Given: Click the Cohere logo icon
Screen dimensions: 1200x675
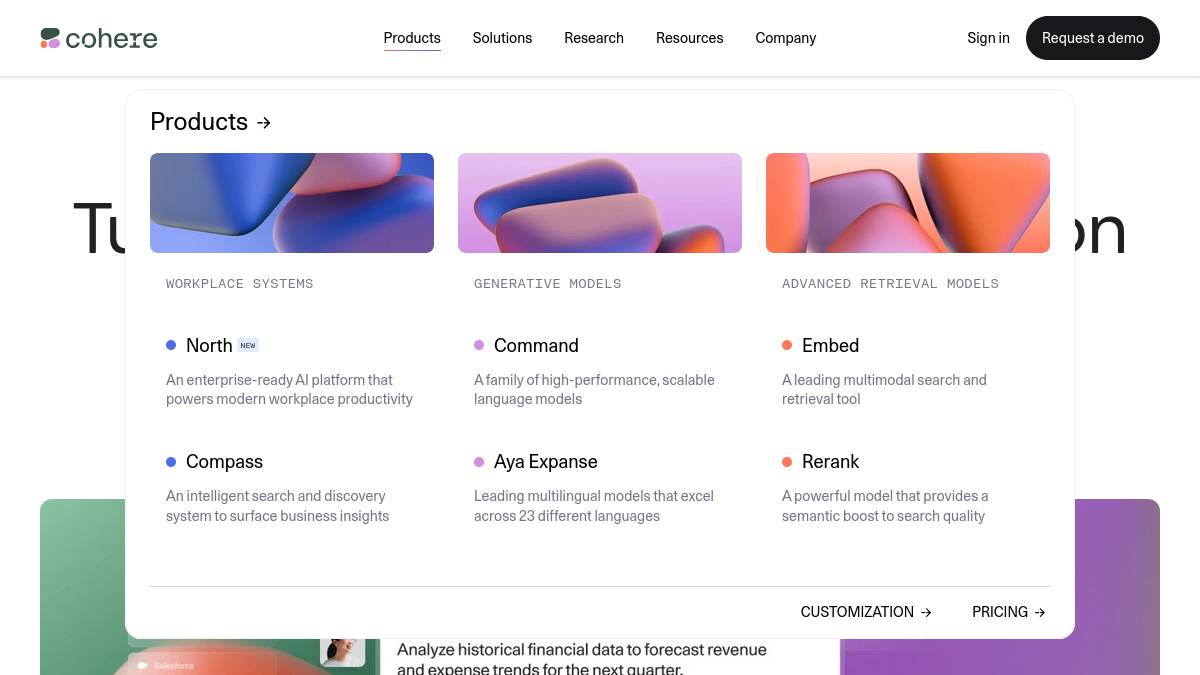Looking at the screenshot, I should point(50,38).
